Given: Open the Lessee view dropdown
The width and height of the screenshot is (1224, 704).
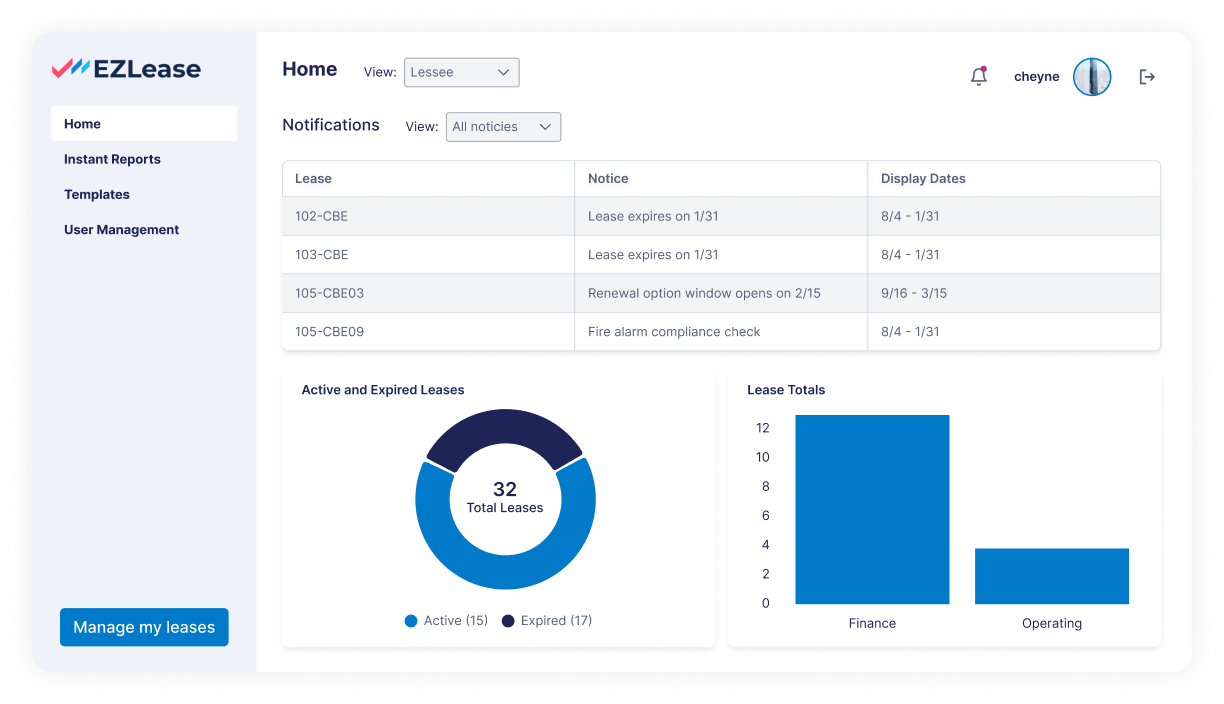Looking at the screenshot, I should [x=461, y=72].
